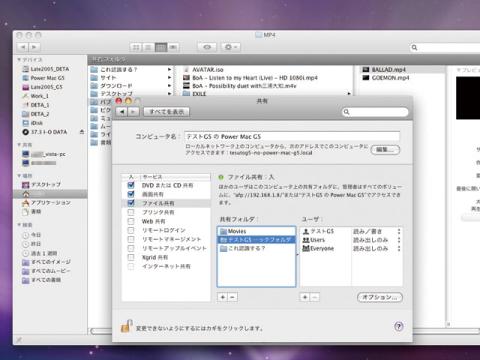
Task: Go forward in Sharing preferences window
Action: click(x=133, y=112)
